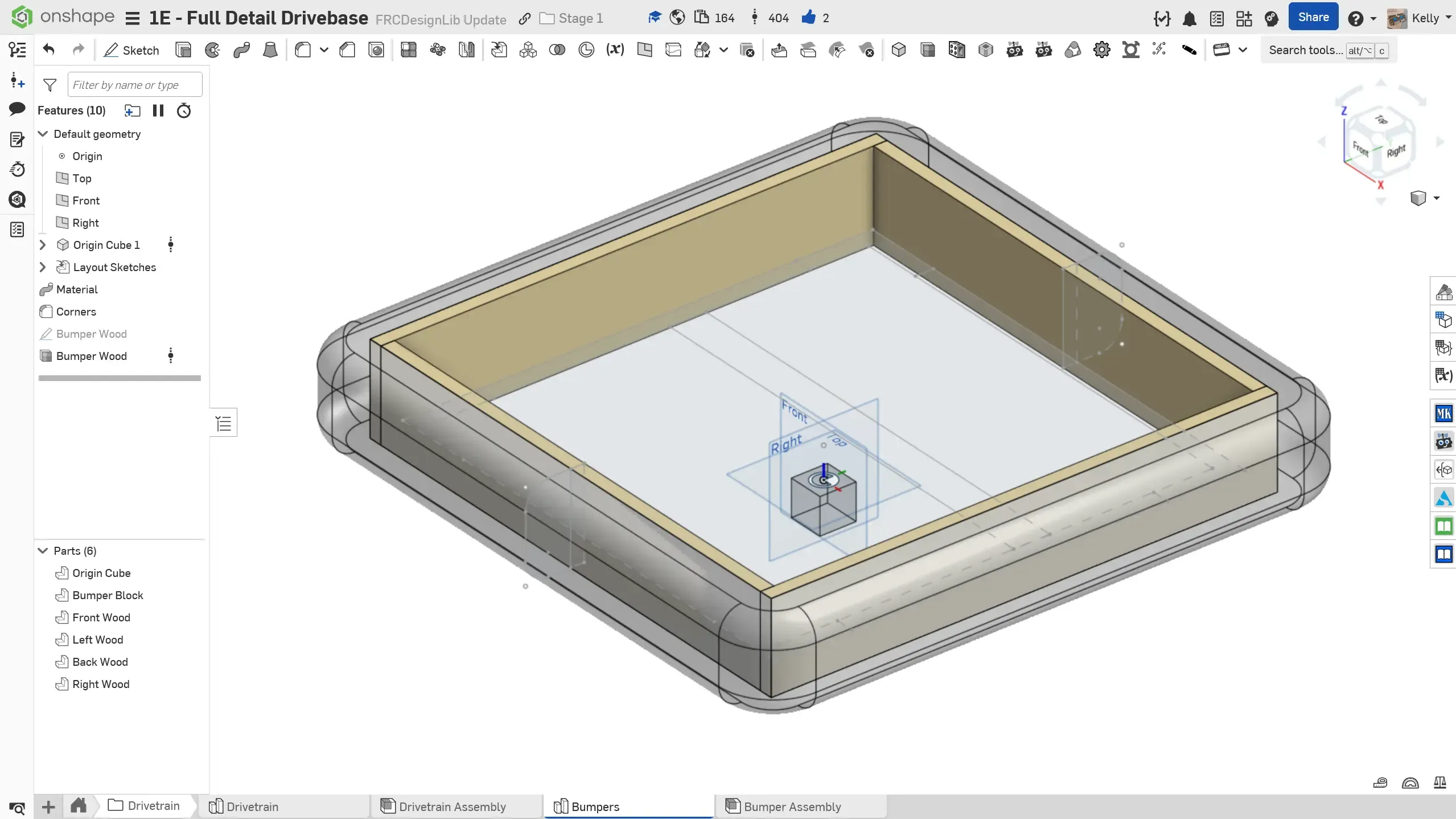Image resolution: width=1456 pixels, height=819 pixels.
Task: Switch to the Bumper Assembly tab
Action: (x=792, y=806)
